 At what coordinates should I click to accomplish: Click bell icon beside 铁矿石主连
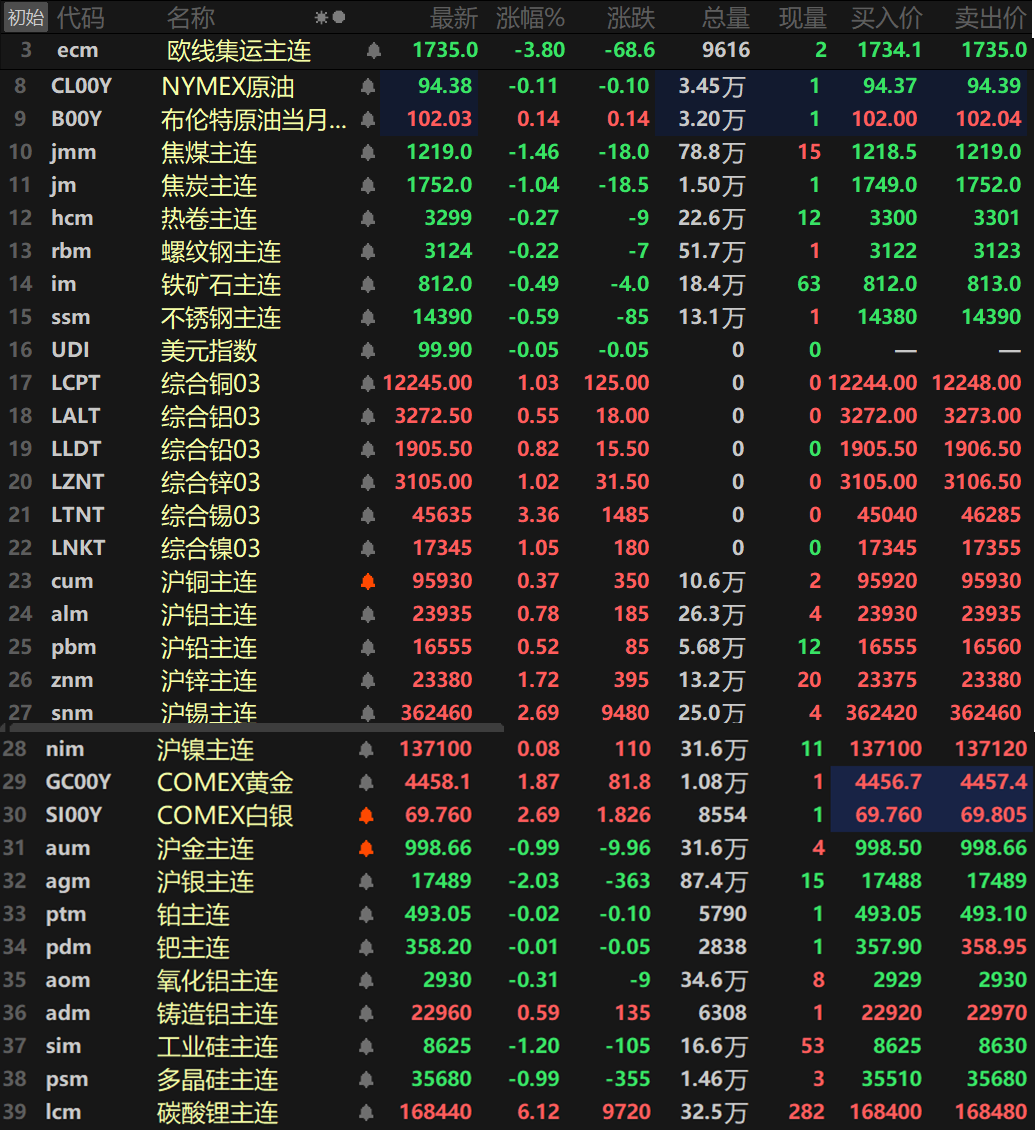tap(368, 284)
